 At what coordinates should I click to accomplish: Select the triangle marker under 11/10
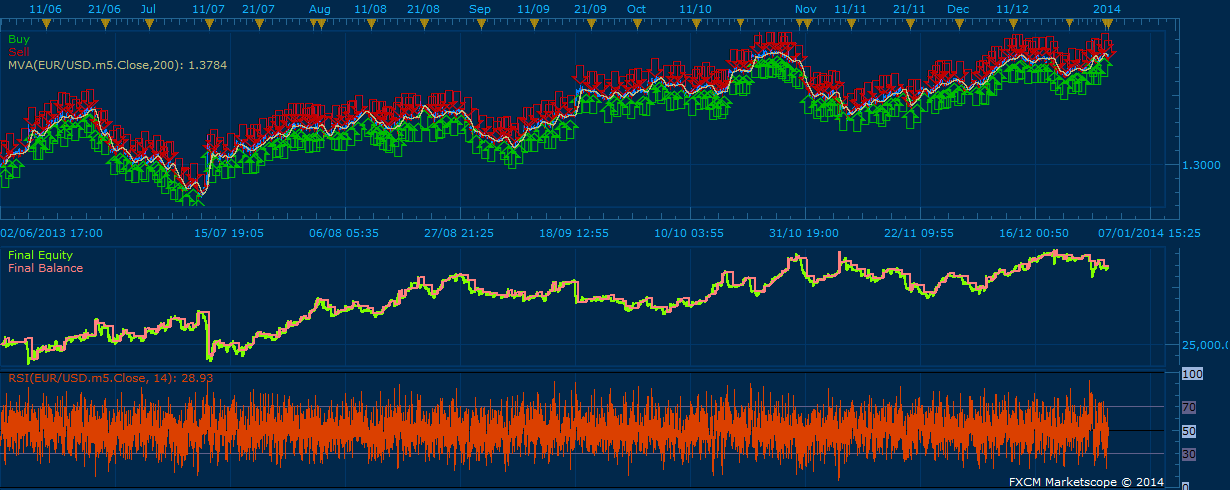(x=695, y=22)
